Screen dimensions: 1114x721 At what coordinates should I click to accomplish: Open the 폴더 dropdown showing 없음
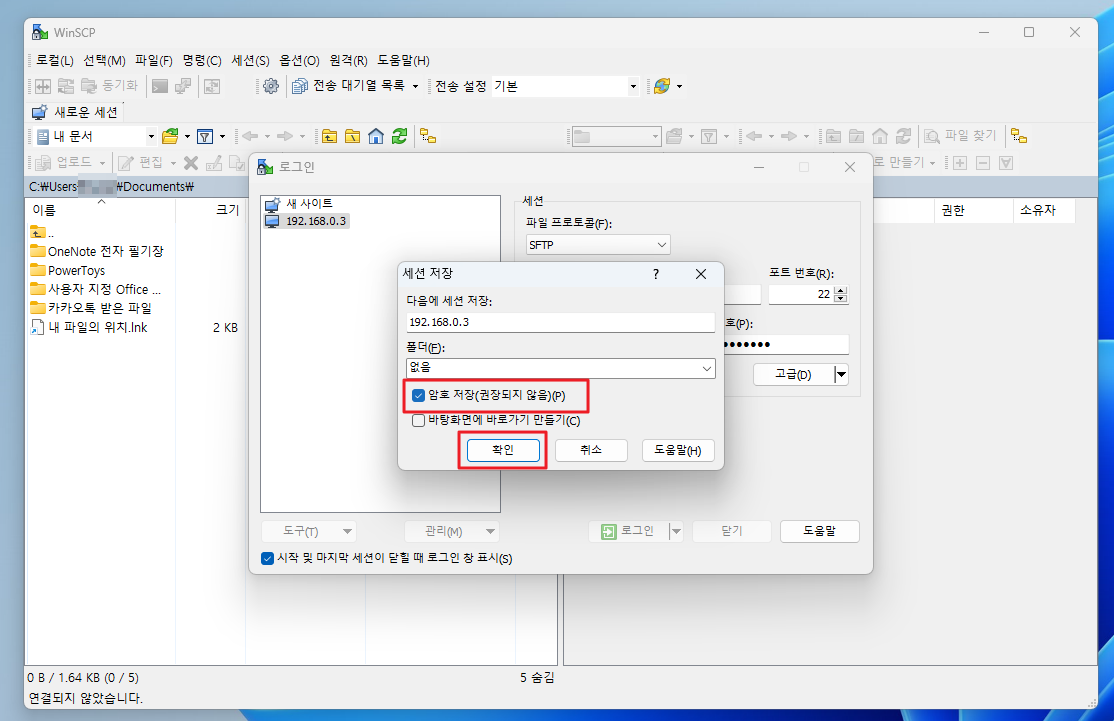[x=708, y=368]
